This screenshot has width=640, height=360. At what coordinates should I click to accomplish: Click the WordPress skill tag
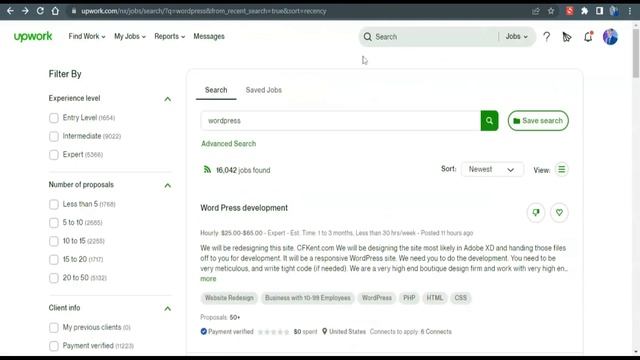click(377, 298)
